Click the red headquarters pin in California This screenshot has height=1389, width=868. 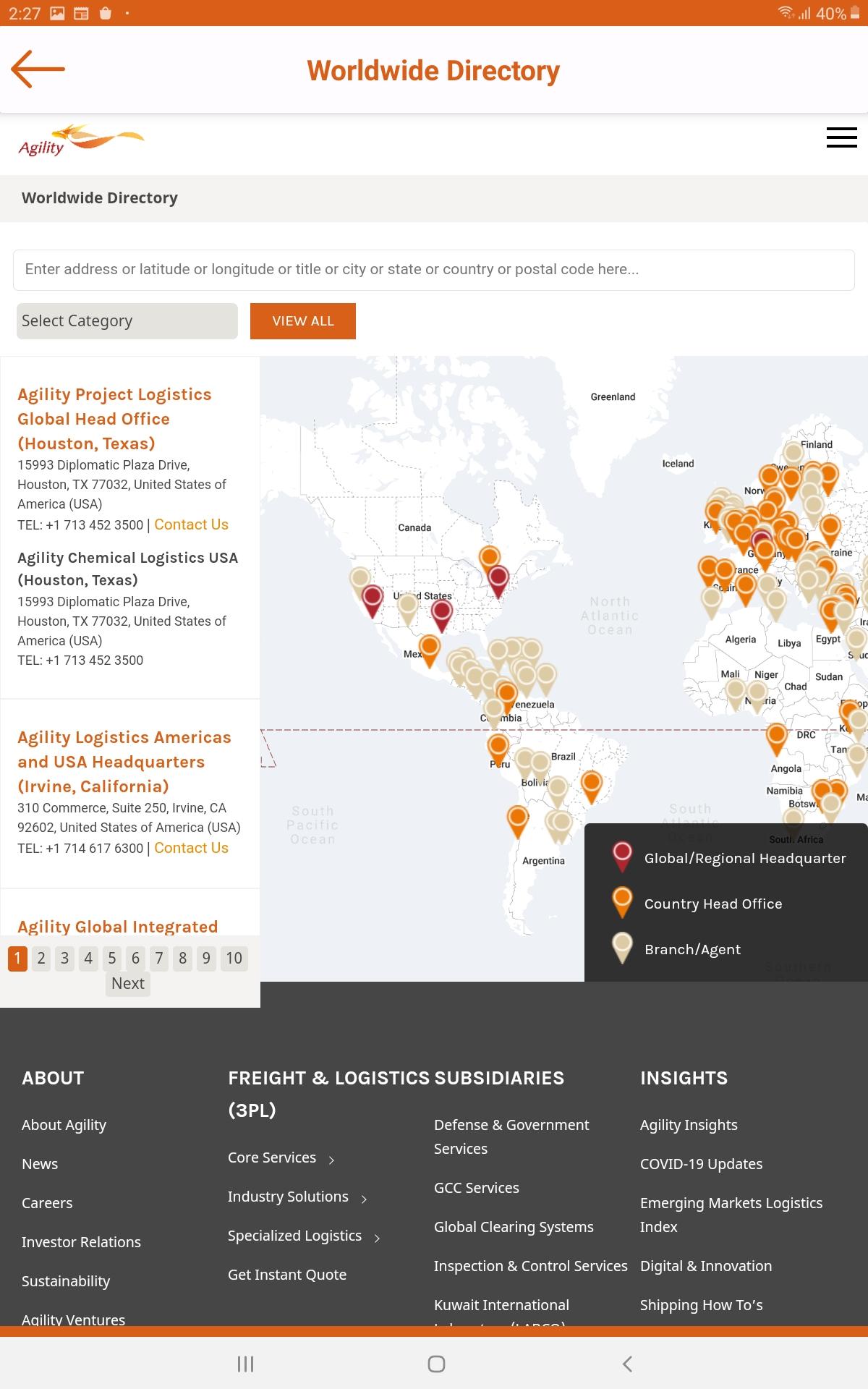pyautogui.click(x=373, y=600)
